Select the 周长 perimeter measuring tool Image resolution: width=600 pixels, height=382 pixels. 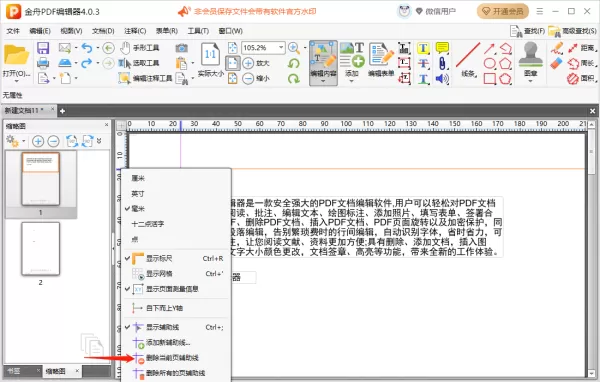582,63
